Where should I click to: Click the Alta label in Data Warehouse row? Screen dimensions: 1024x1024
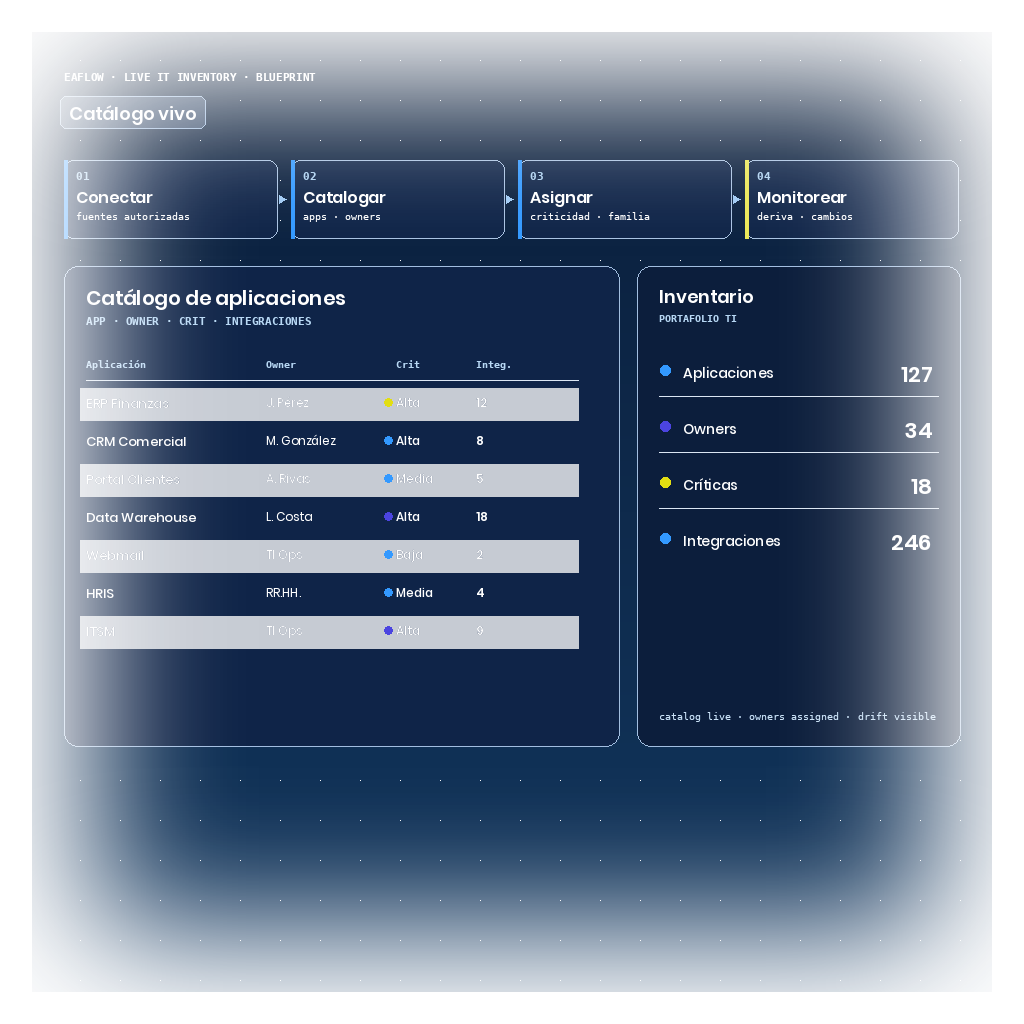[x=408, y=517]
